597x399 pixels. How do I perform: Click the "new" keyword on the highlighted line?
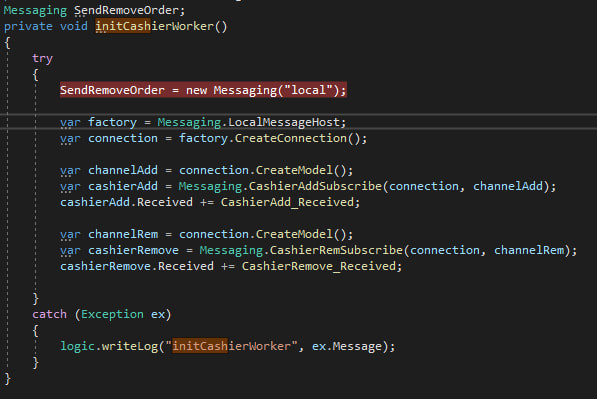[196, 90]
